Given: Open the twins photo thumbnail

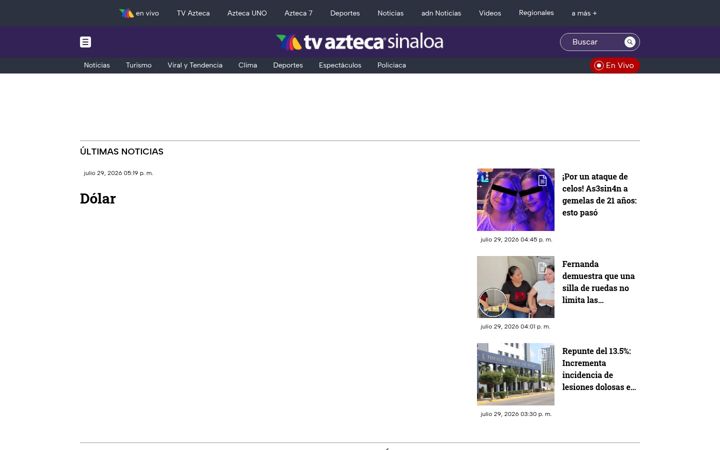Looking at the screenshot, I should (516, 199).
